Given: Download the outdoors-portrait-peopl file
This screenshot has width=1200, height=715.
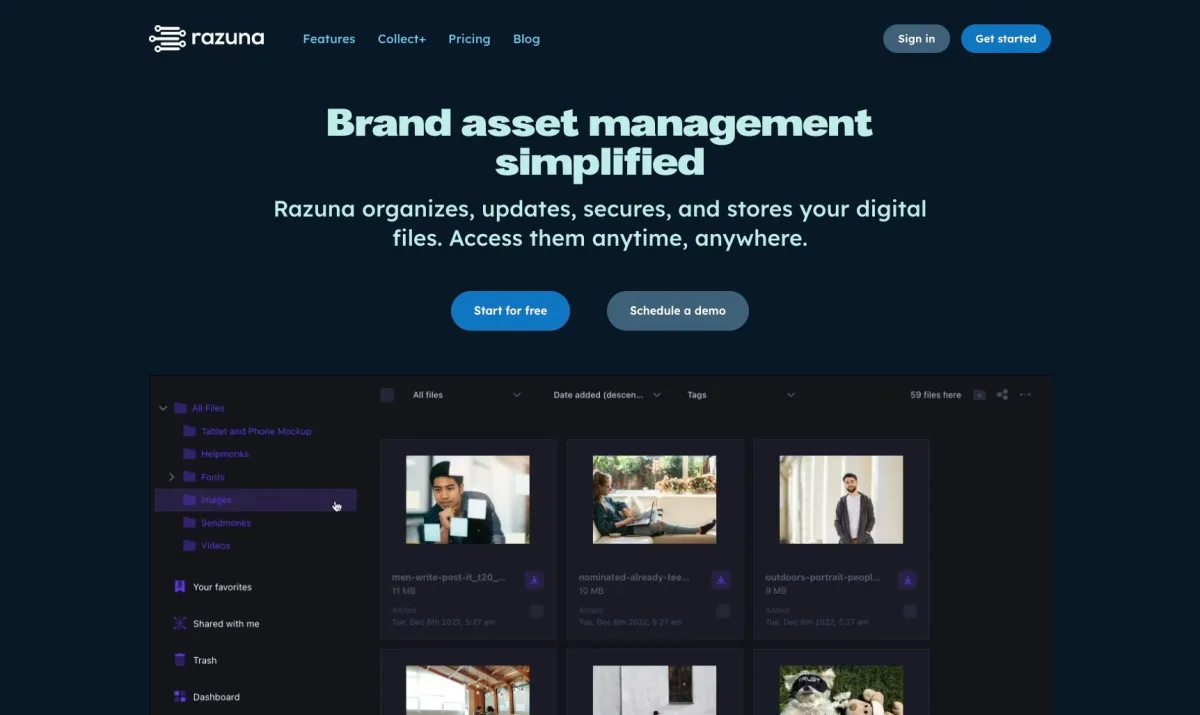Looking at the screenshot, I should click(907, 580).
